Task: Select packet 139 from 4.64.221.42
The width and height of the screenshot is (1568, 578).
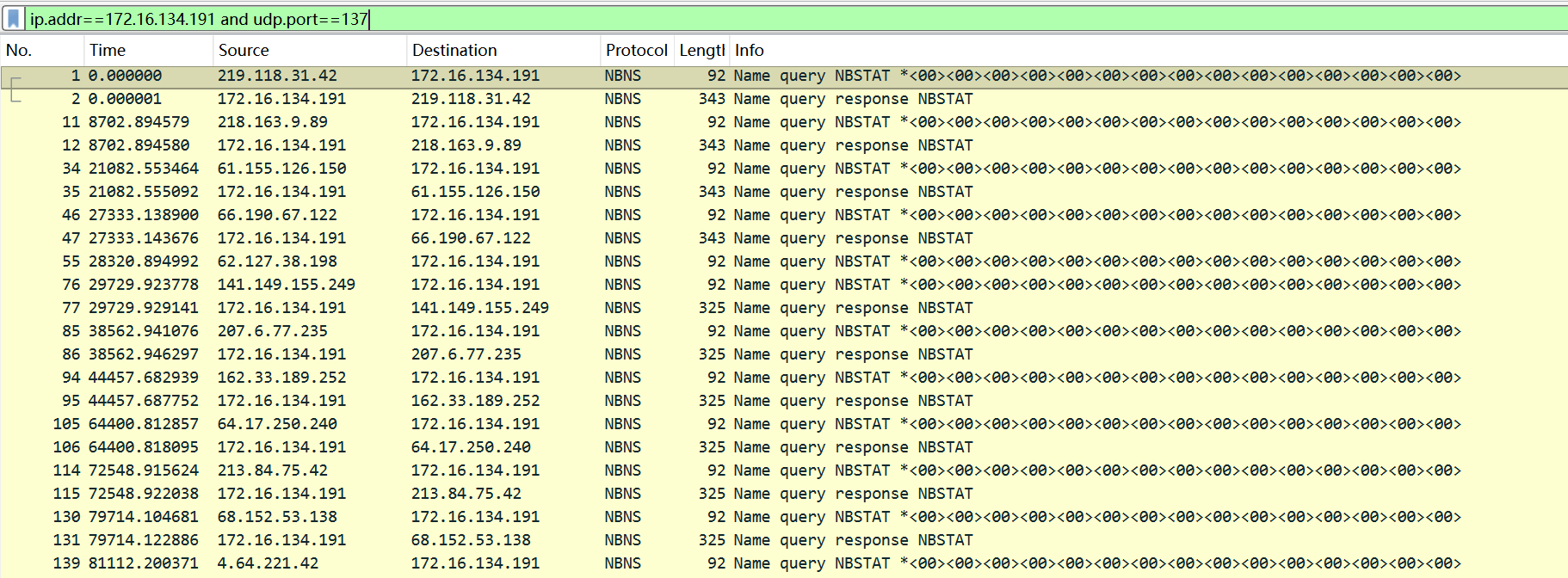Action: [784, 563]
